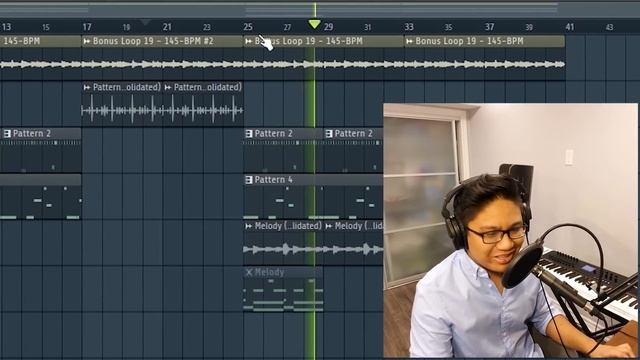
Task: Click bar 17 on the timeline ruler
Action: pos(87,27)
